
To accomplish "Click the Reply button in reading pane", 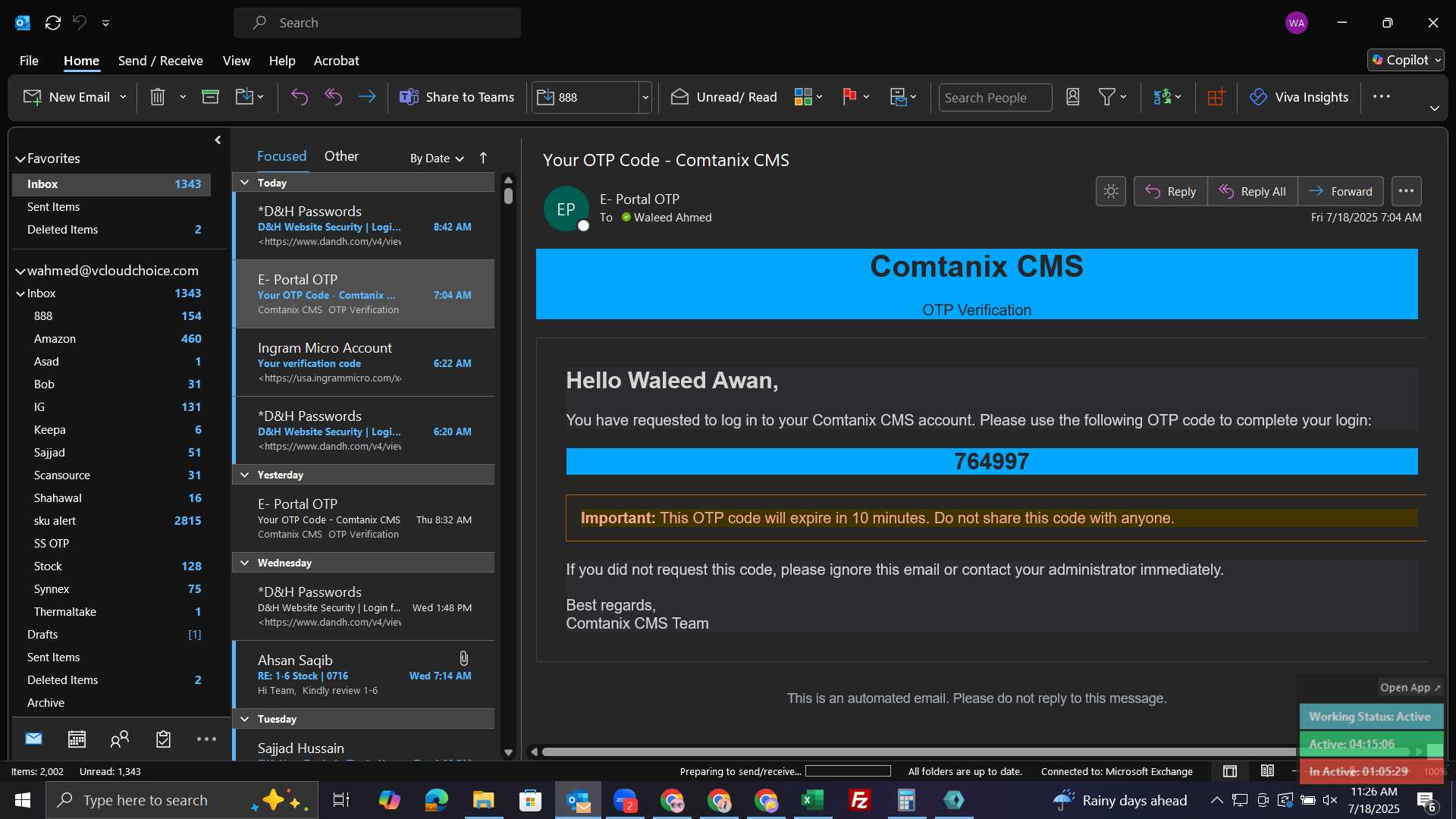I will pos(1170,191).
